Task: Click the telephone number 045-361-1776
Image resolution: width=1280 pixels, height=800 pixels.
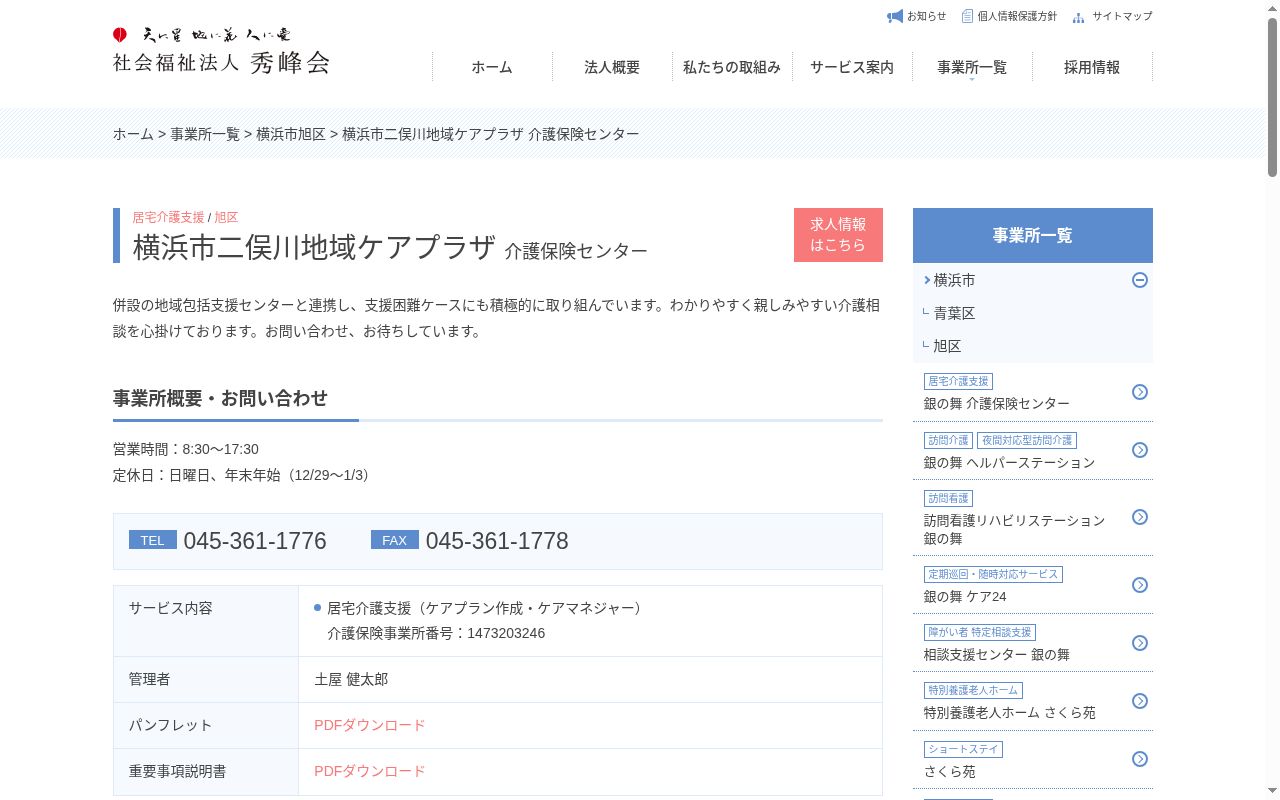Action: click(255, 541)
